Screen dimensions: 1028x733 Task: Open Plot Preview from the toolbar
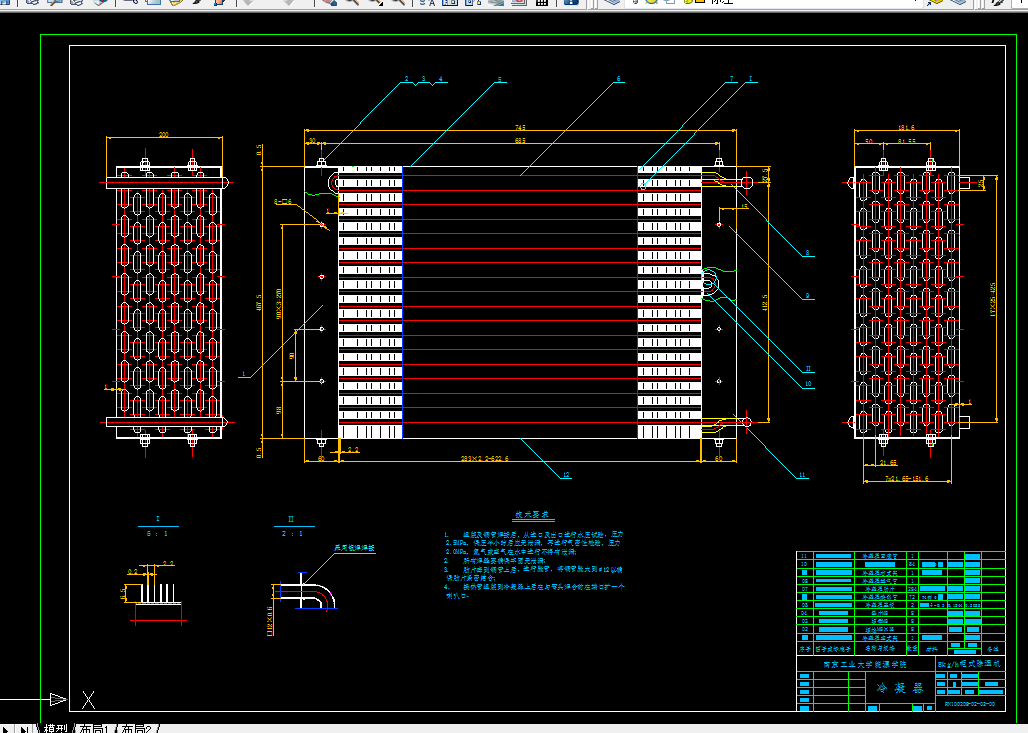point(55,2)
